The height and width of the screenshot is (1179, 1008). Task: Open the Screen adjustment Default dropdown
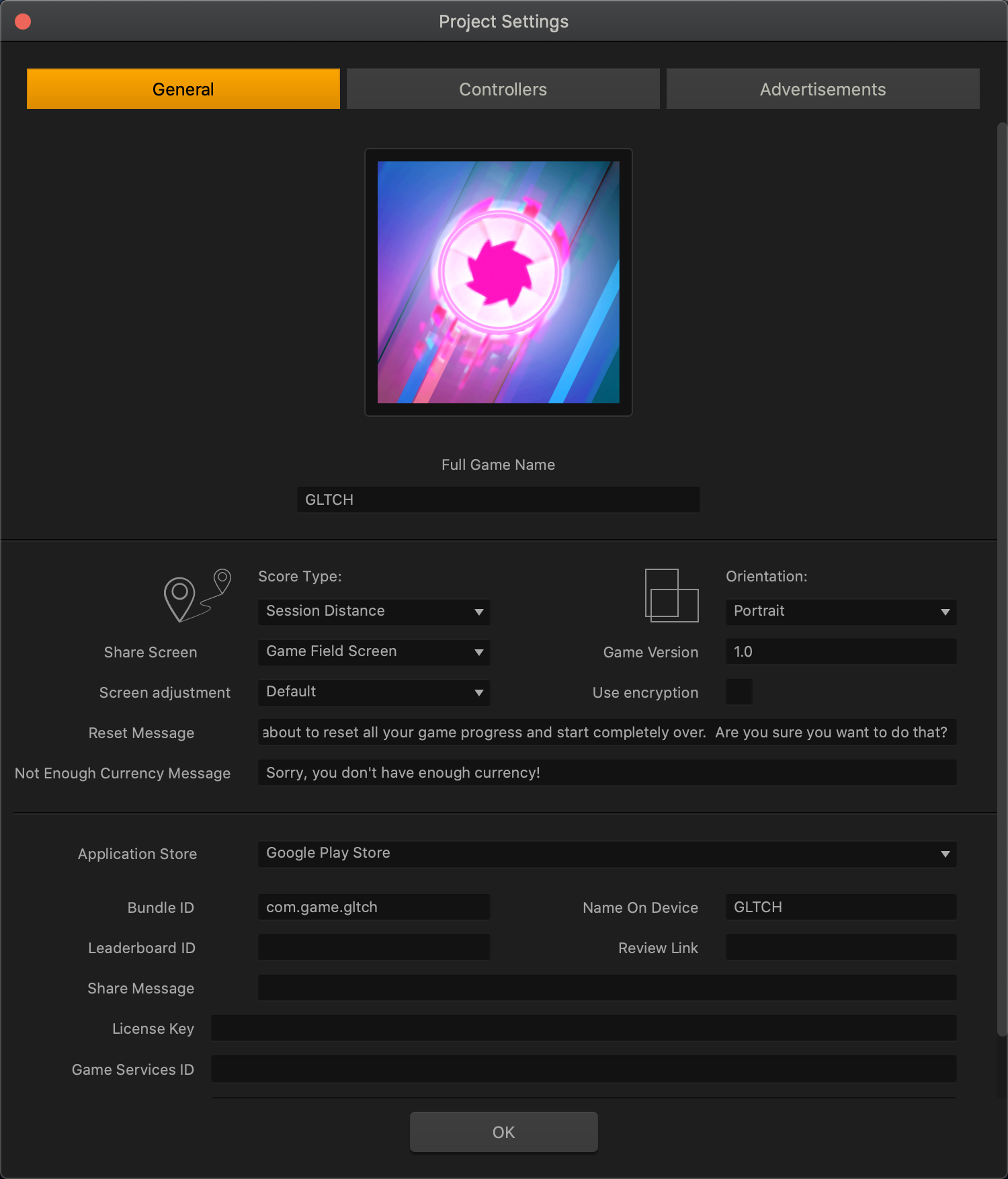tap(374, 692)
